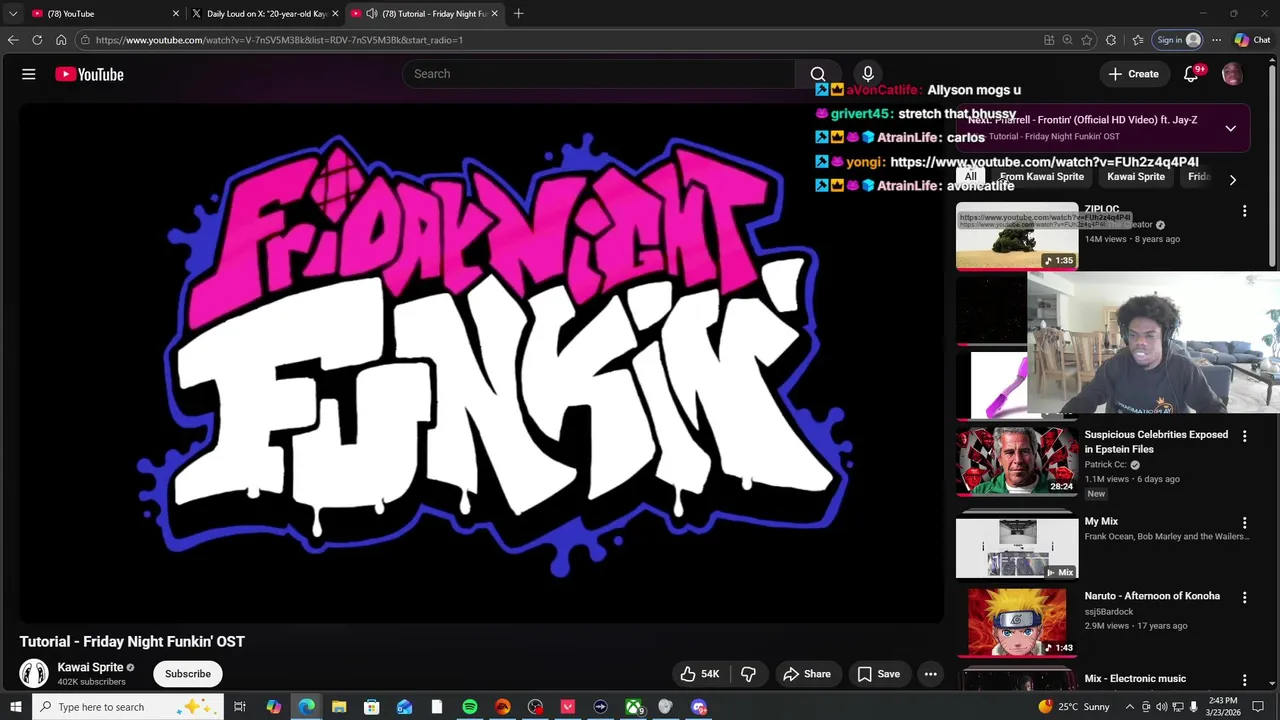Open Naruto Afternoon of Konoha title

click(1152, 596)
